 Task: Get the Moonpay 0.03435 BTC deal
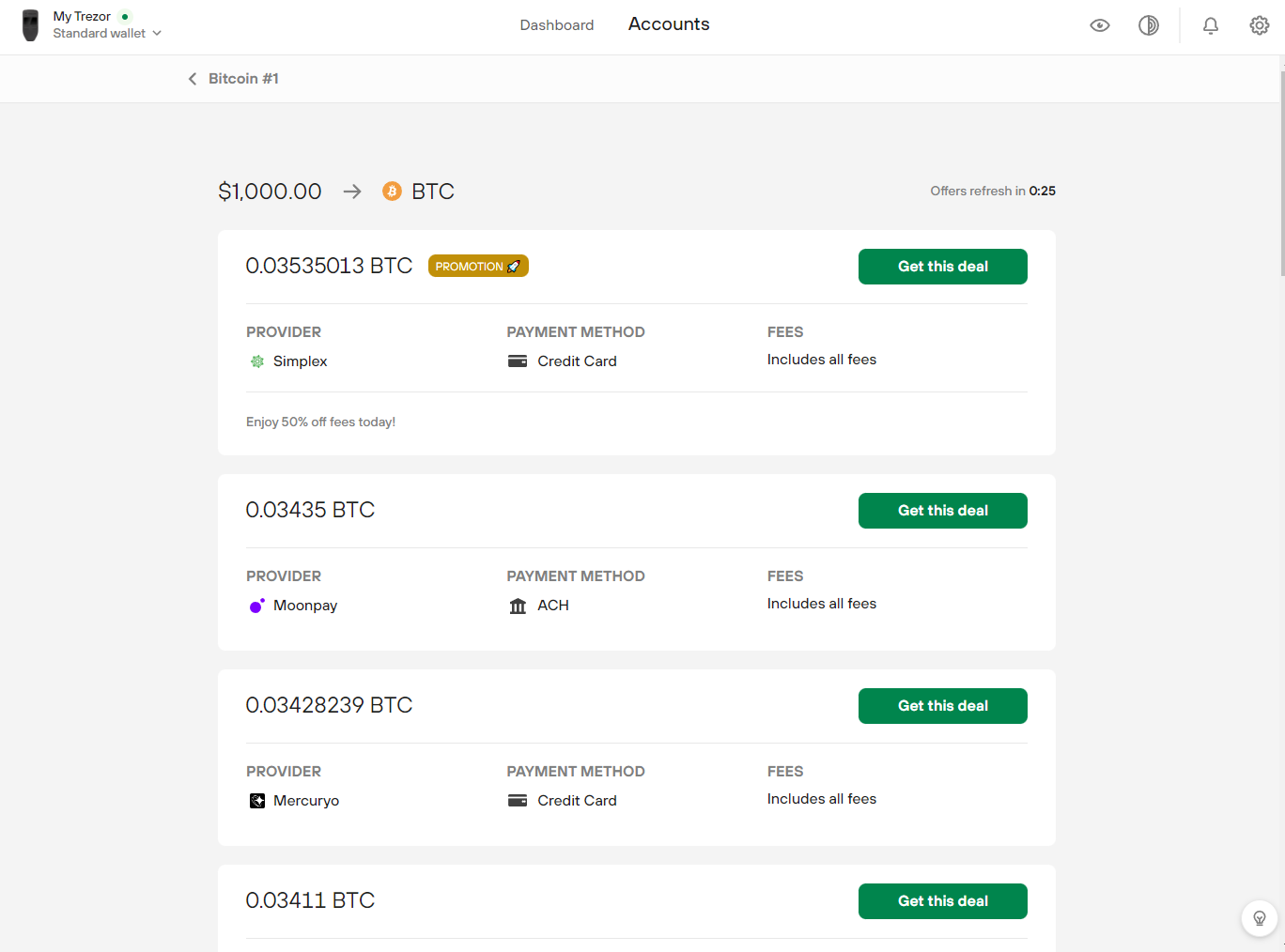click(943, 511)
